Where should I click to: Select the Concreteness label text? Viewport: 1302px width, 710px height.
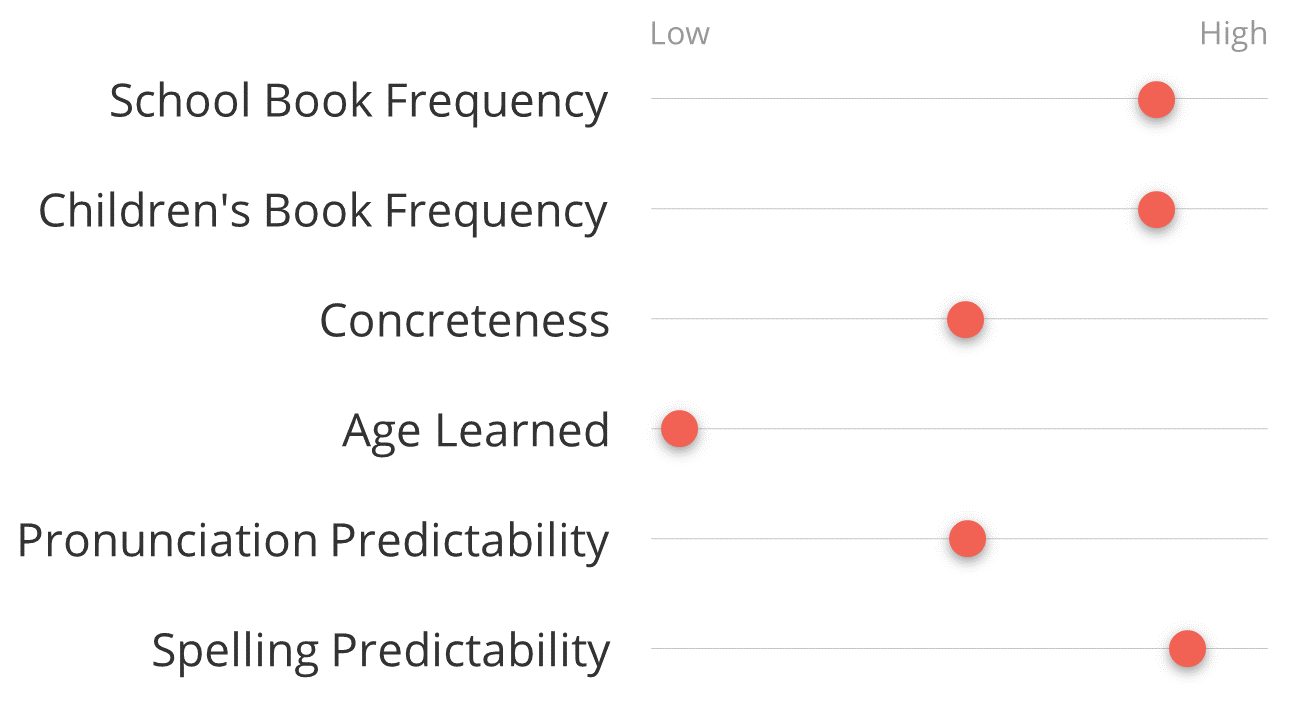tap(464, 321)
